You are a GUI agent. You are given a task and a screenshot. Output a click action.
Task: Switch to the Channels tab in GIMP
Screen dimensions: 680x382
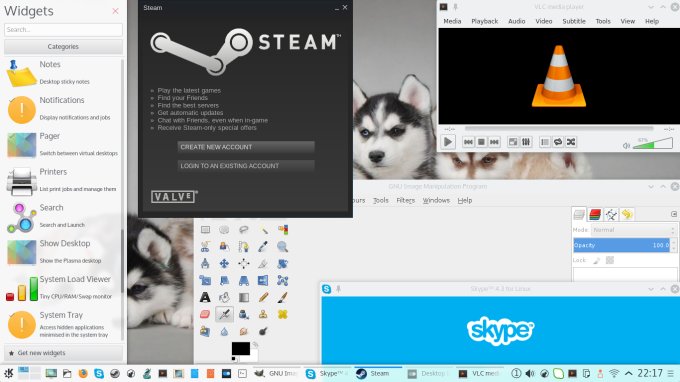point(595,214)
